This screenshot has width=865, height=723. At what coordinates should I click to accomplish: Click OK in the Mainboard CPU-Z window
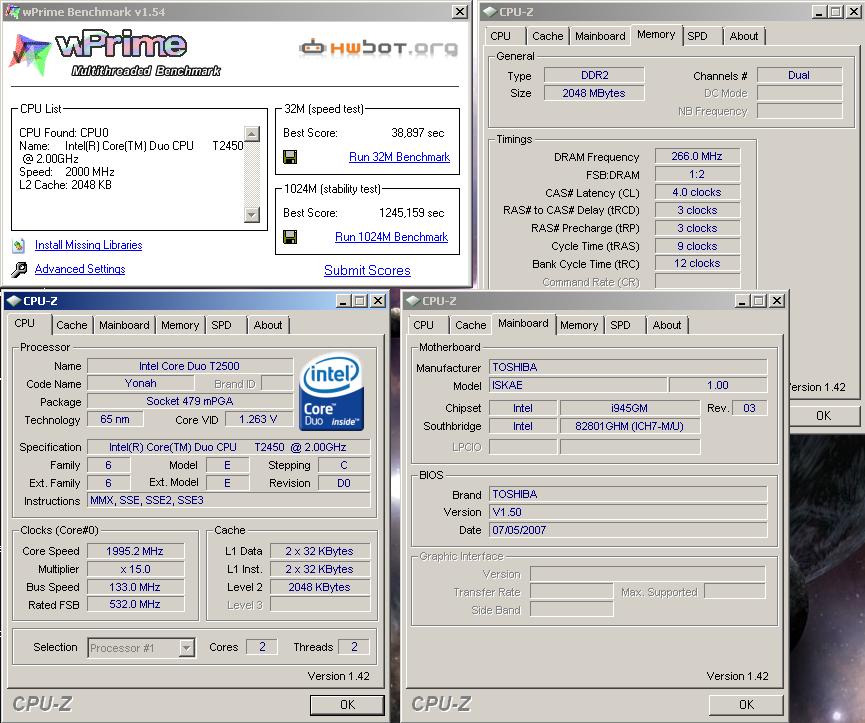746,704
